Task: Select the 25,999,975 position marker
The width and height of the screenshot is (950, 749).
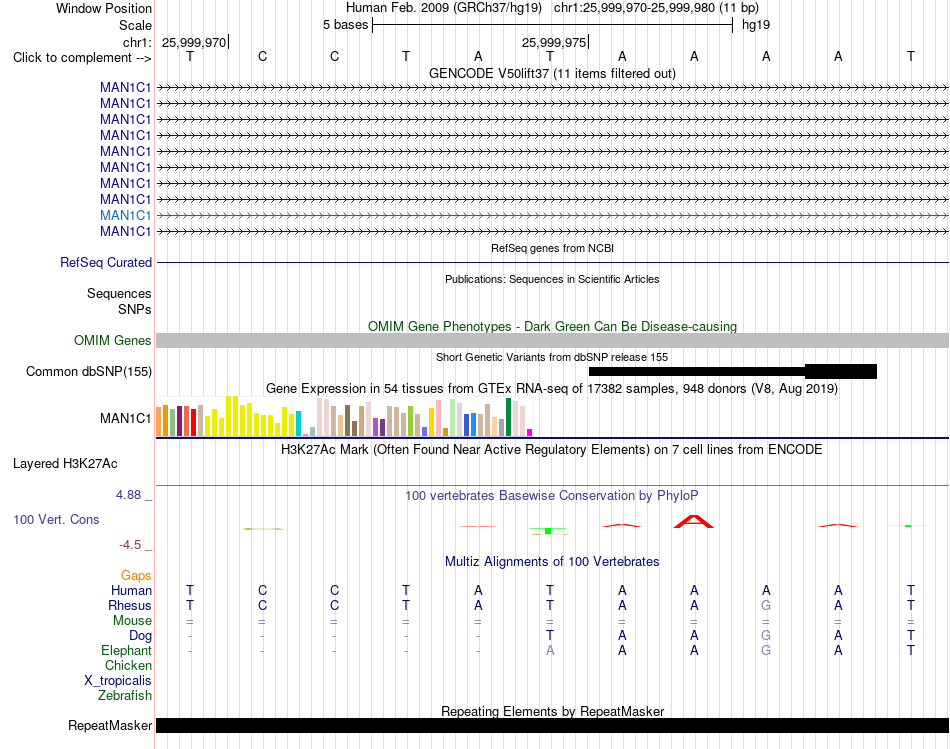Action: point(554,42)
